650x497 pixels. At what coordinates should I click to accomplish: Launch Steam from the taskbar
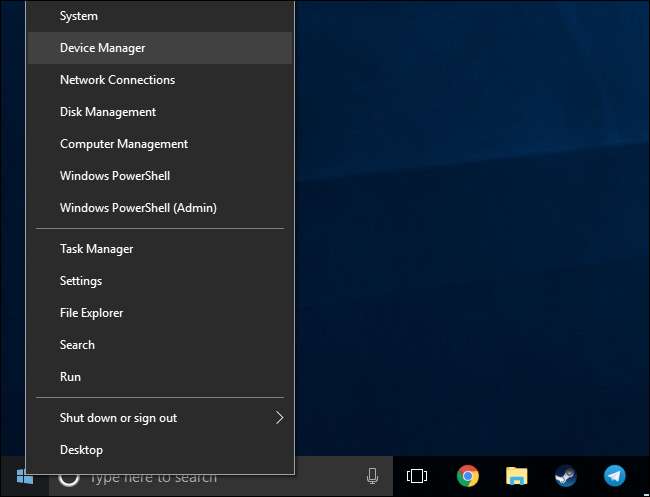pyautogui.click(x=565, y=477)
